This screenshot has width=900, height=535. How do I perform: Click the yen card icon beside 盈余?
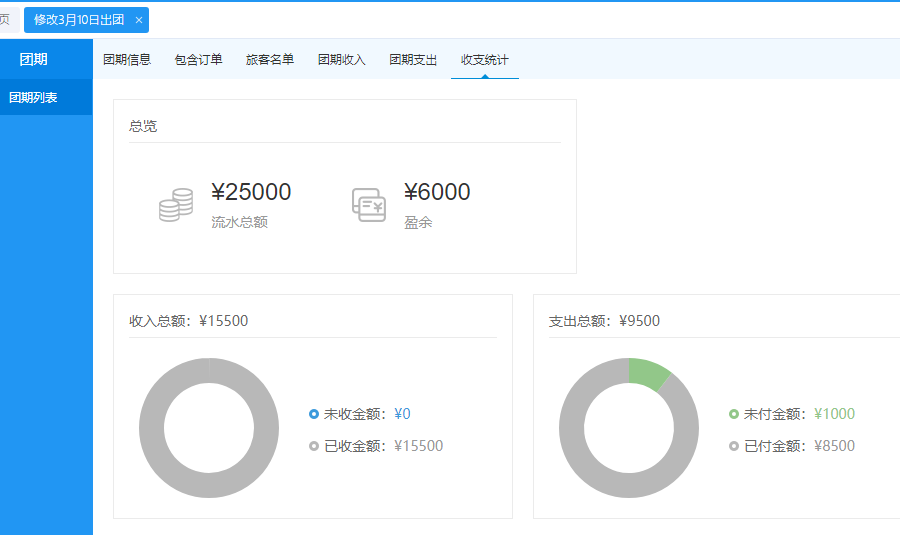(368, 205)
